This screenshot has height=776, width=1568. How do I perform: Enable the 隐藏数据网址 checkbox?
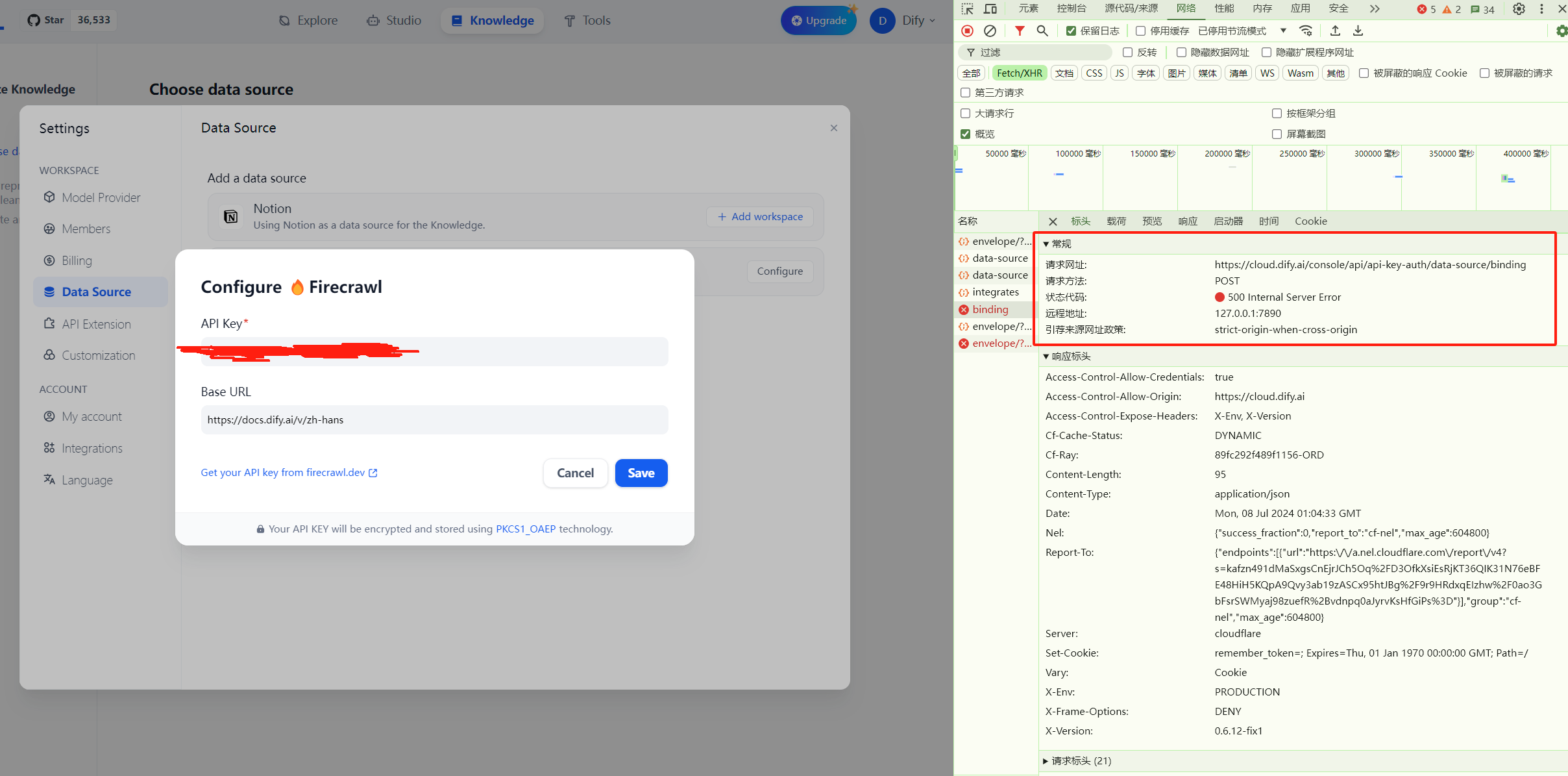point(1181,52)
